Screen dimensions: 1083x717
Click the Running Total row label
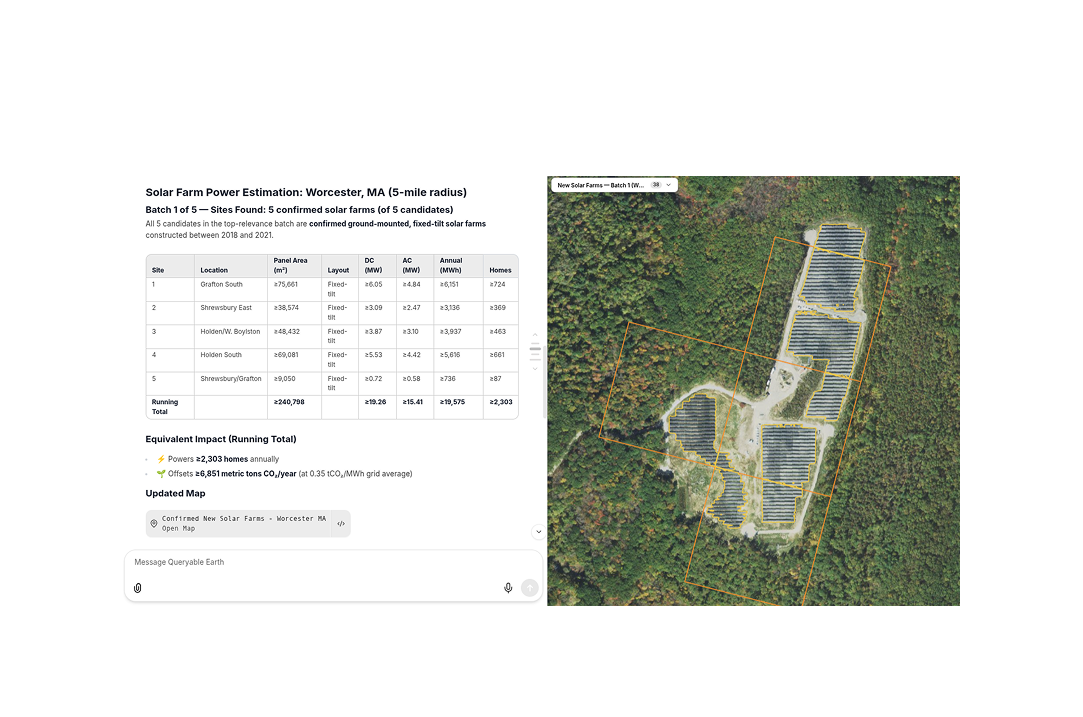point(165,407)
